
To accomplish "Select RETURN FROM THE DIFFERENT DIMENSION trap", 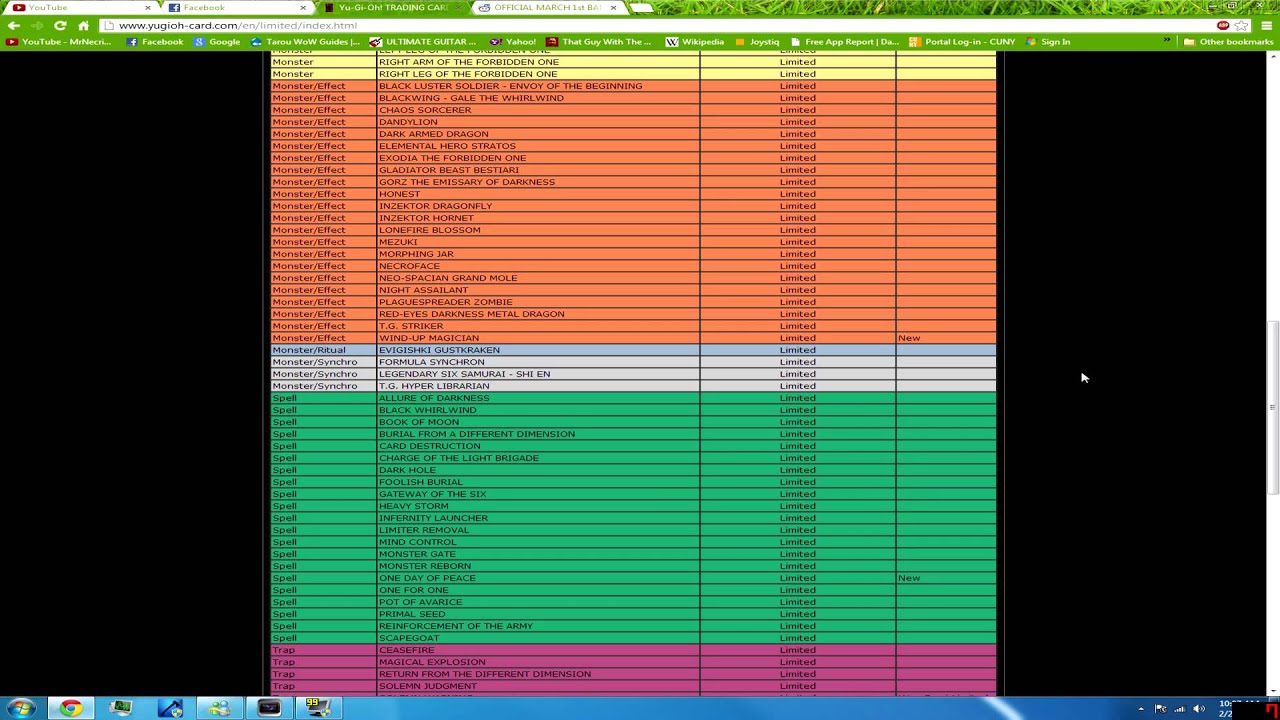I will pyautogui.click(x=484, y=674).
